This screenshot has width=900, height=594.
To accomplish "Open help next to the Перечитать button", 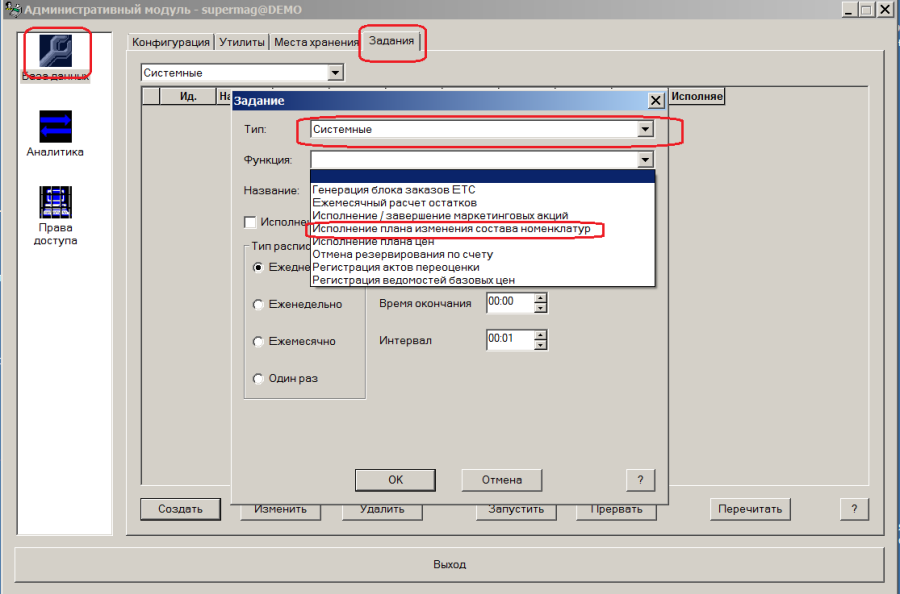I will [x=854, y=509].
